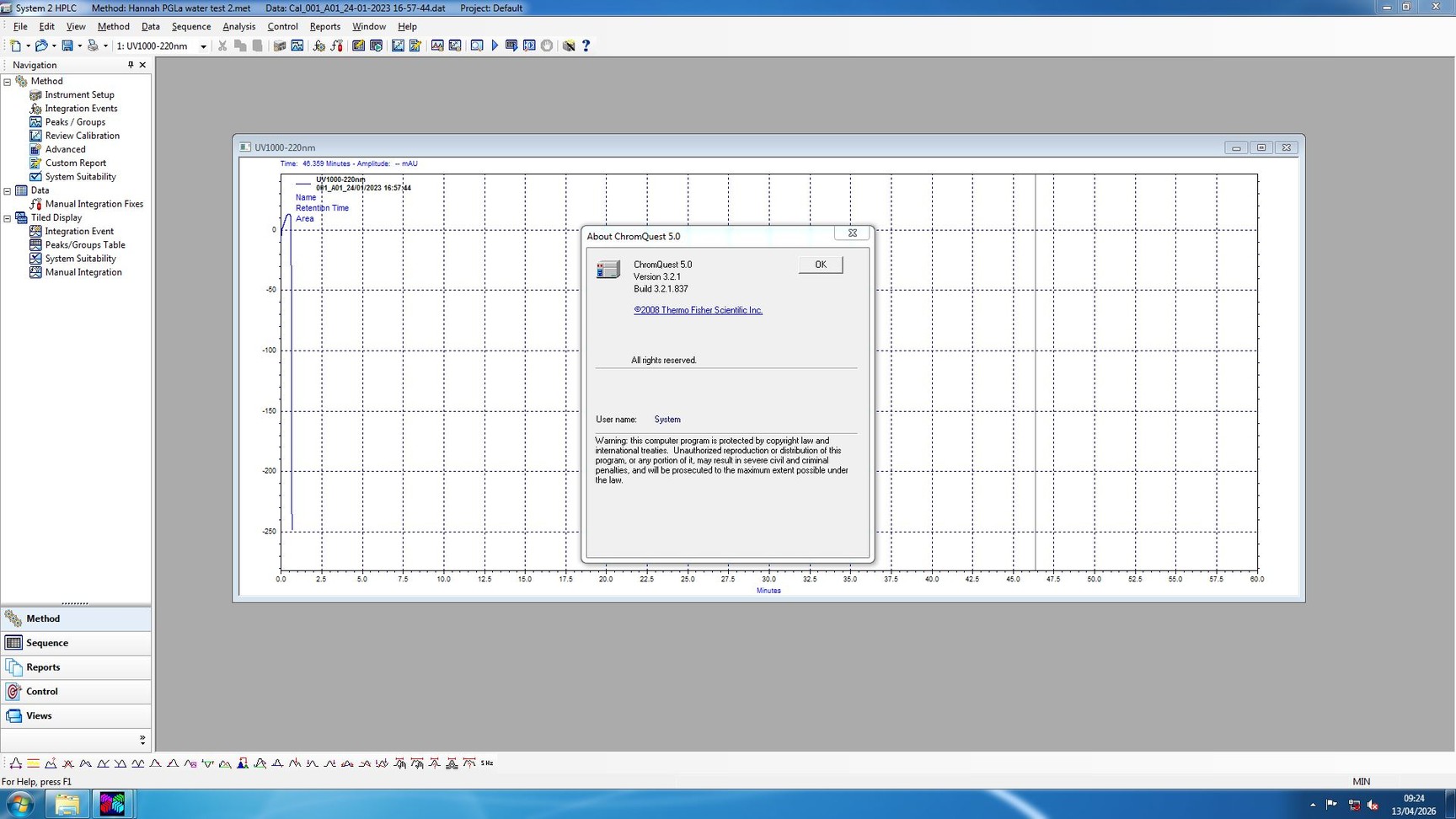Click OK in the About ChromQuest dialog
Image resolution: width=1456 pixels, height=819 pixels.
[x=818, y=264]
